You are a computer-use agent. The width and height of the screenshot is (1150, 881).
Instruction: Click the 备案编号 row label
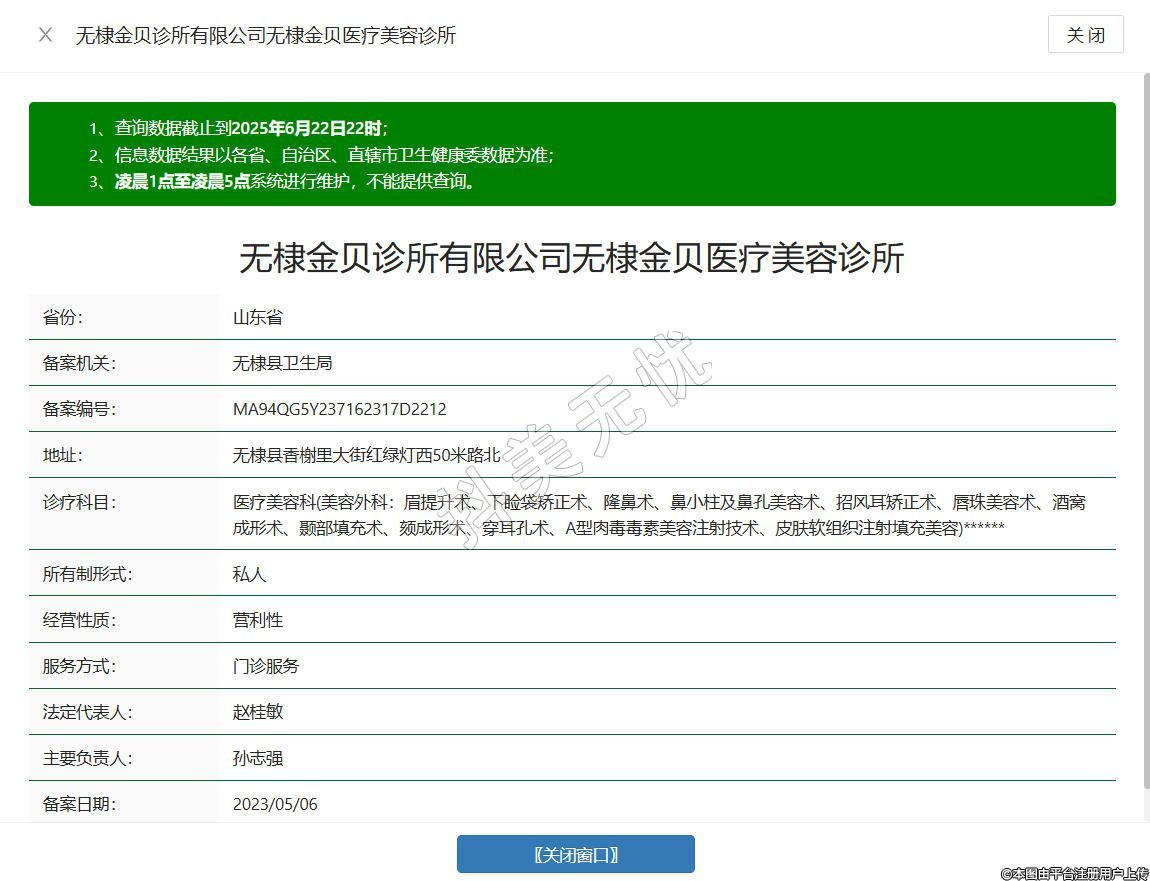pos(79,409)
